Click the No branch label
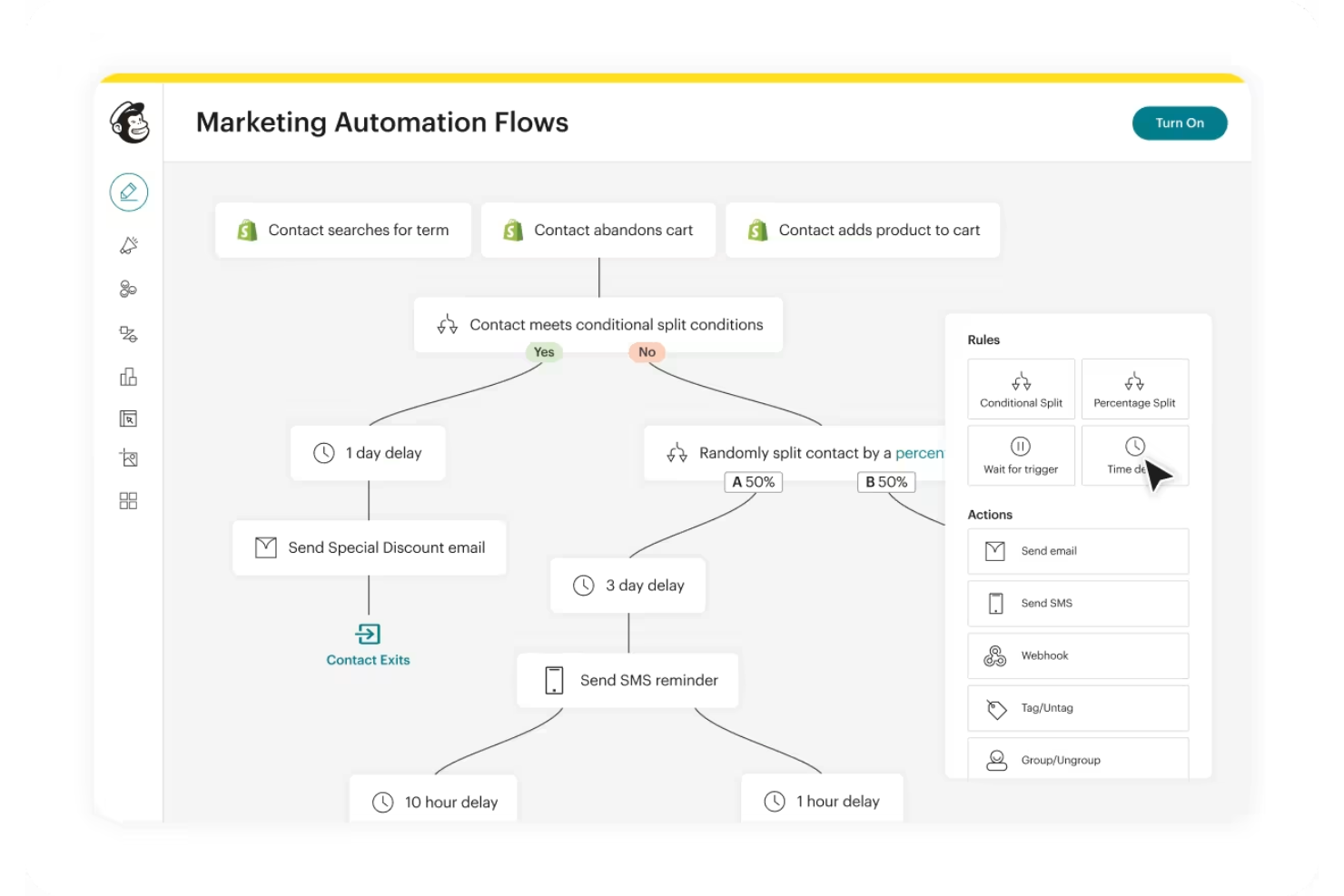1344x896 pixels. [646, 352]
